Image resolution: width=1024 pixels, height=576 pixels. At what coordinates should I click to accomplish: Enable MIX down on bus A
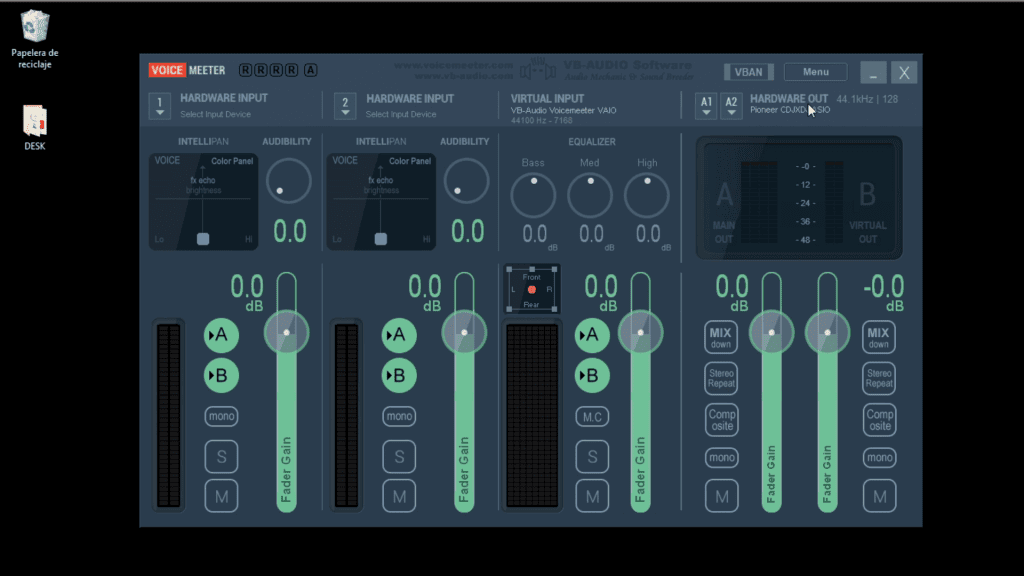[721, 337]
